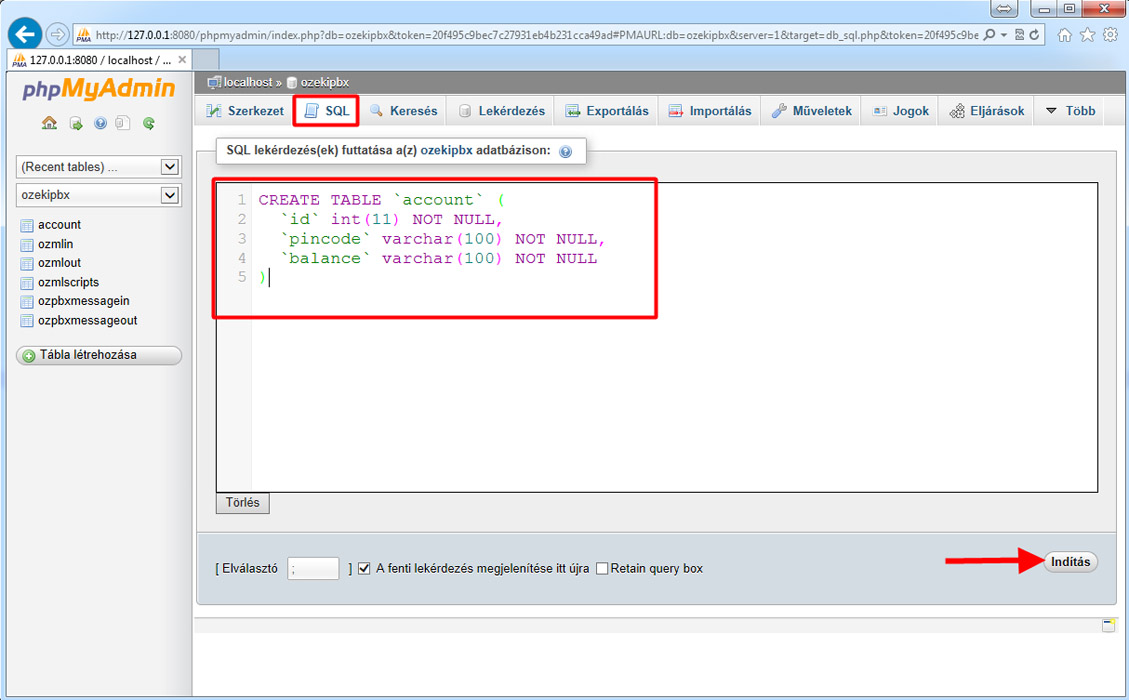The image size is (1129, 700).
Task: Enable the Retain query box checkbox
Action: [x=602, y=568]
